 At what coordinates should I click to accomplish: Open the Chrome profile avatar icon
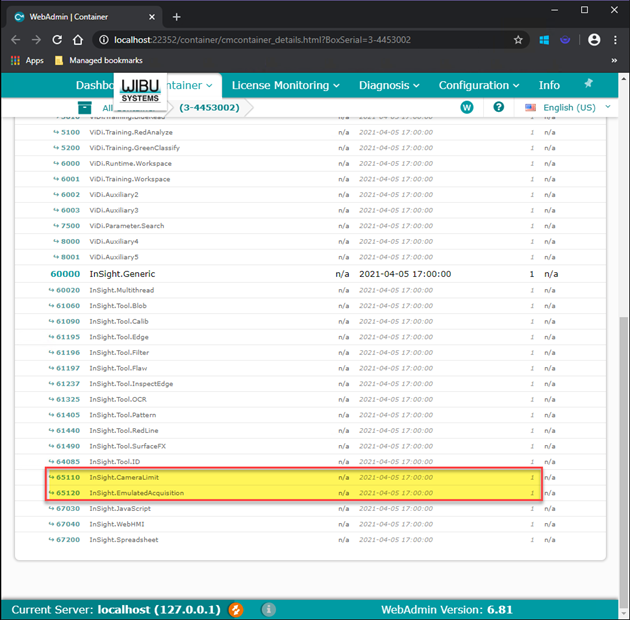pyautogui.click(x=594, y=40)
